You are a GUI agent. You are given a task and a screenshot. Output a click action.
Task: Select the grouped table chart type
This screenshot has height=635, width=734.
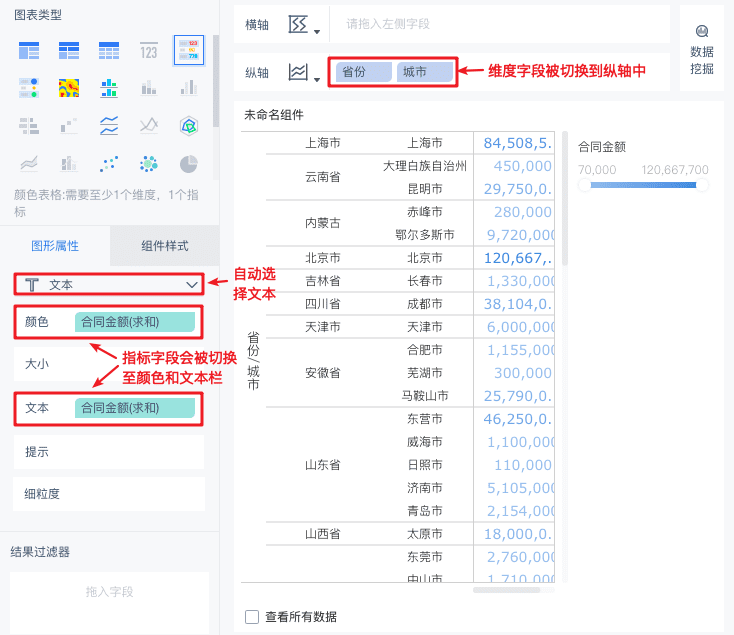click(x=29, y=51)
